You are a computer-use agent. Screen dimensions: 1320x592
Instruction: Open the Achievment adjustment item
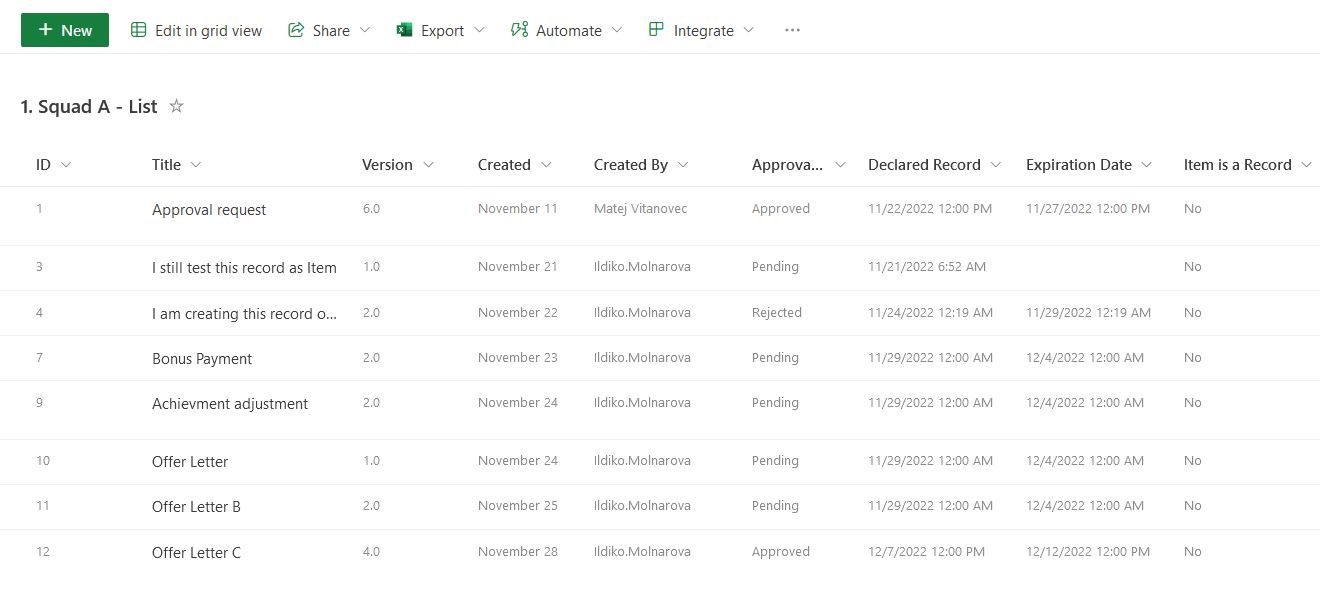pos(230,404)
